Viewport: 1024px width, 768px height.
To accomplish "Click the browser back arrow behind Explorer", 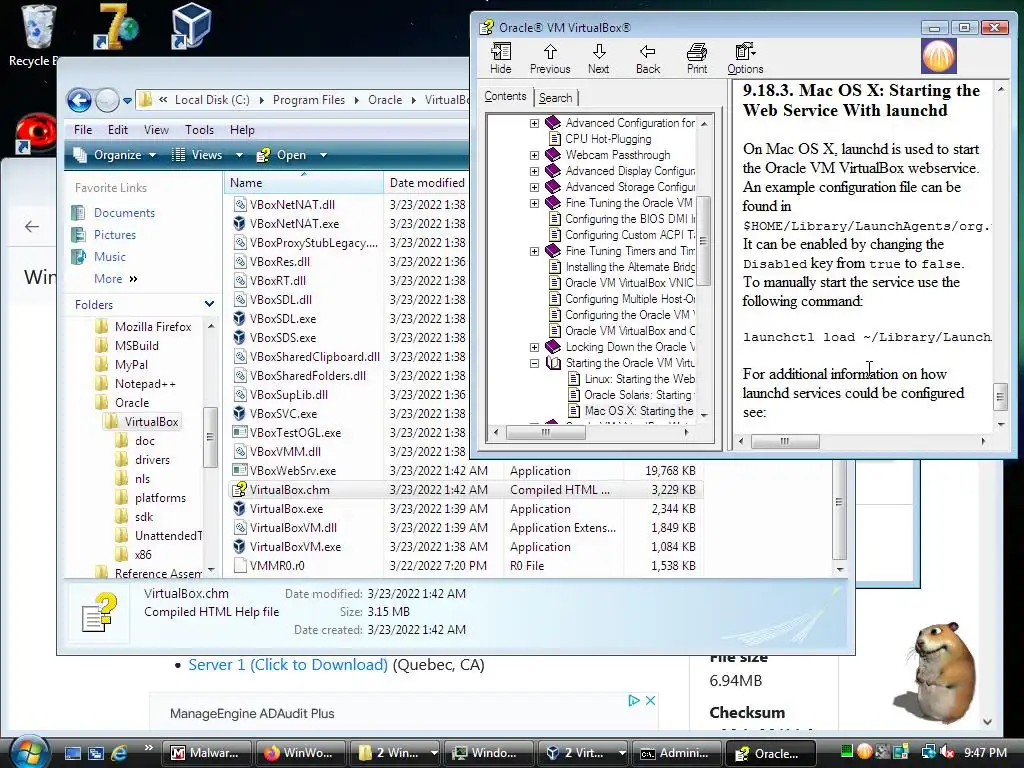I will coord(31,227).
